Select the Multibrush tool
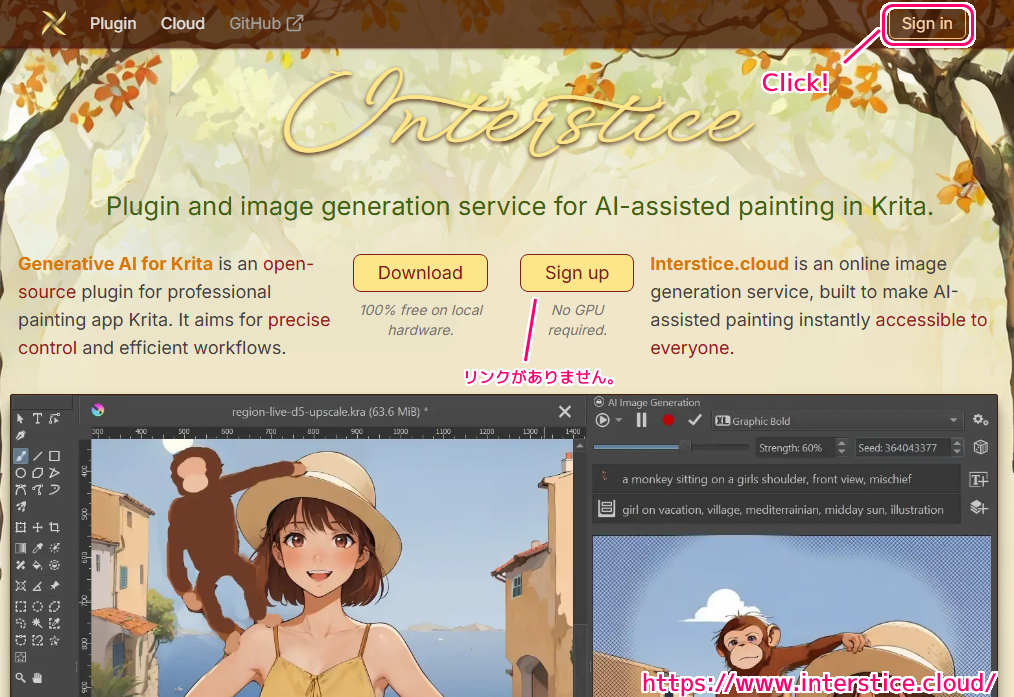The height and width of the screenshot is (697, 1014). (20, 506)
